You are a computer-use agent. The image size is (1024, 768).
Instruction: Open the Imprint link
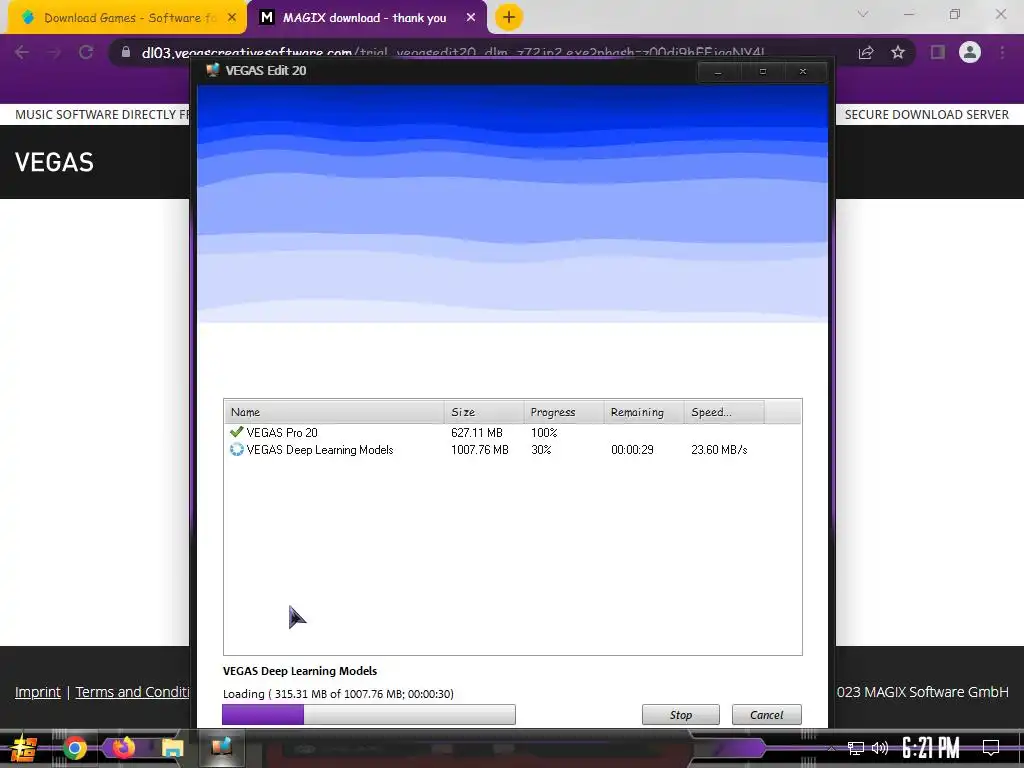click(38, 692)
